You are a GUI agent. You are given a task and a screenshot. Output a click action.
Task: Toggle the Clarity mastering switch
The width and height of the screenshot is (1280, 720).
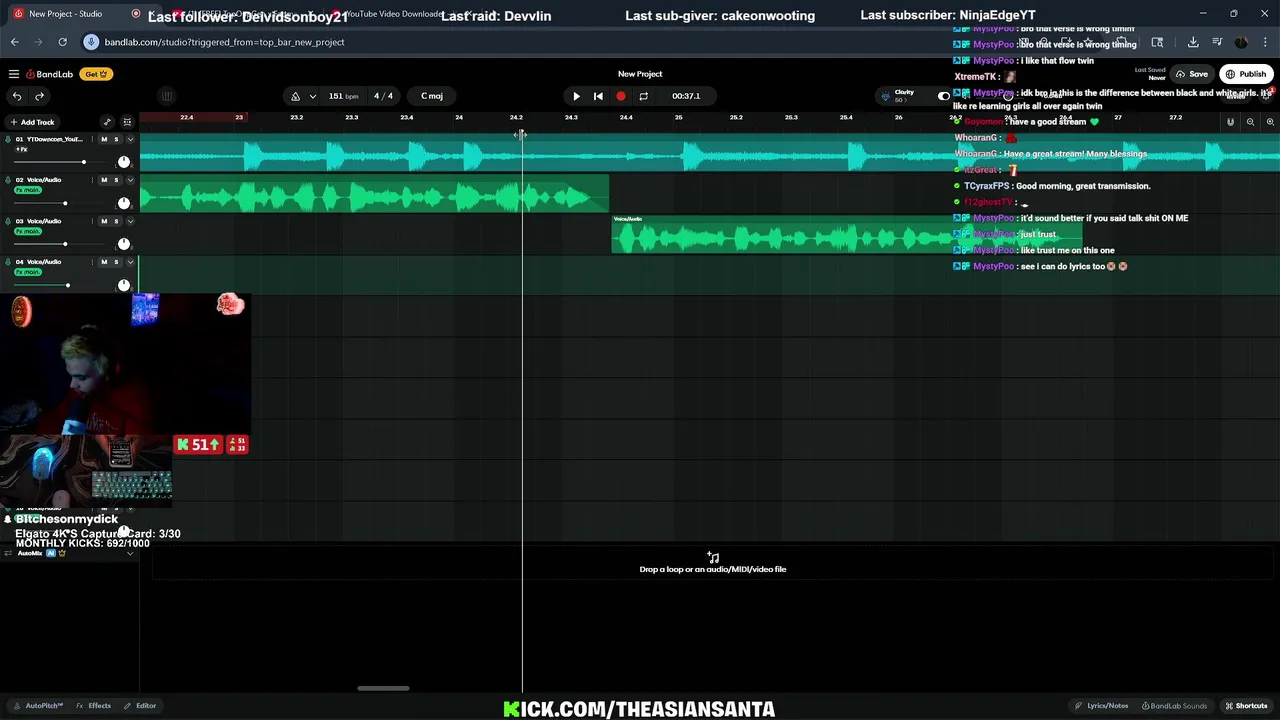[943, 96]
